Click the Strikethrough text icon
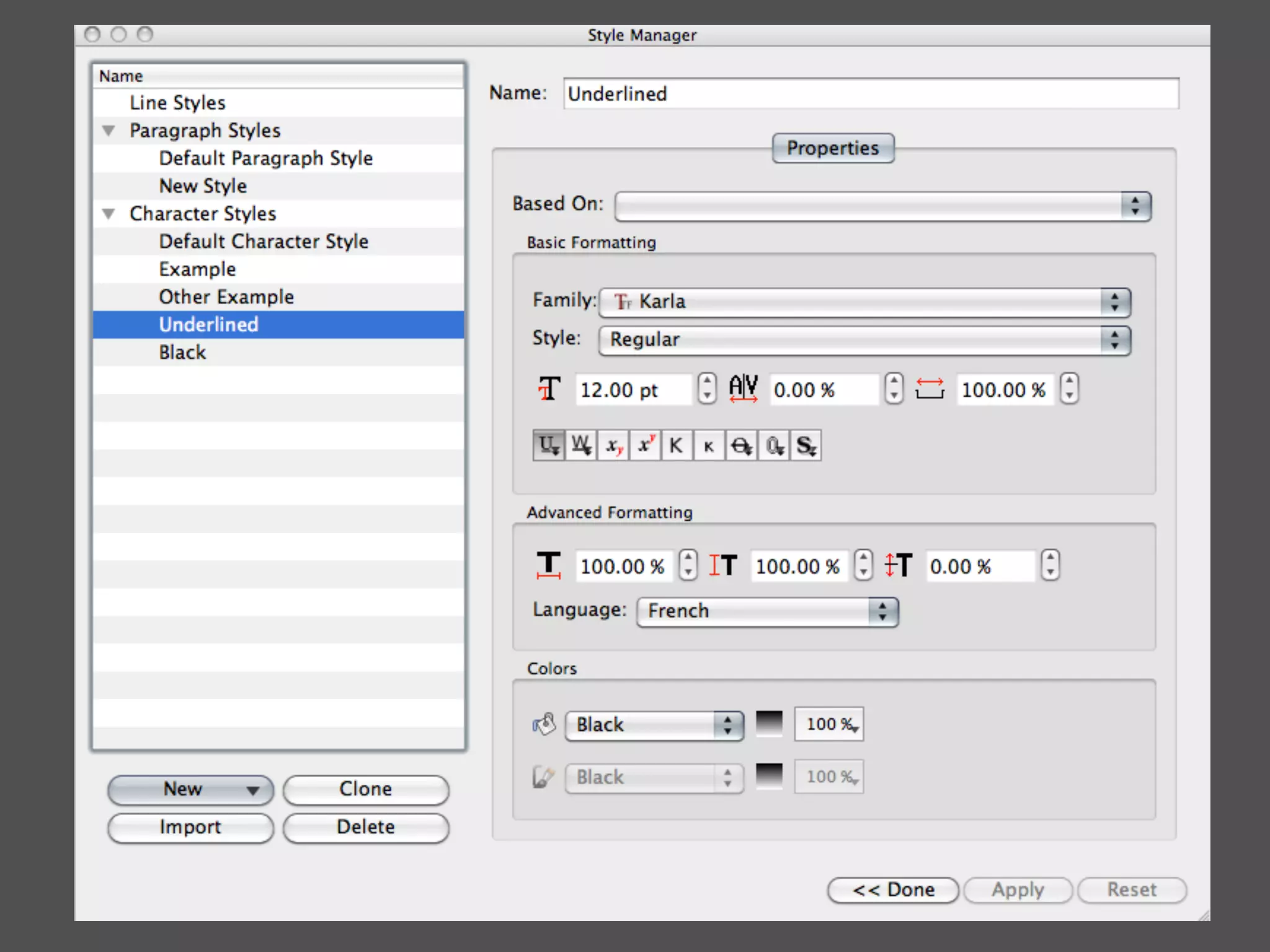The image size is (1270, 952). click(x=741, y=446)
